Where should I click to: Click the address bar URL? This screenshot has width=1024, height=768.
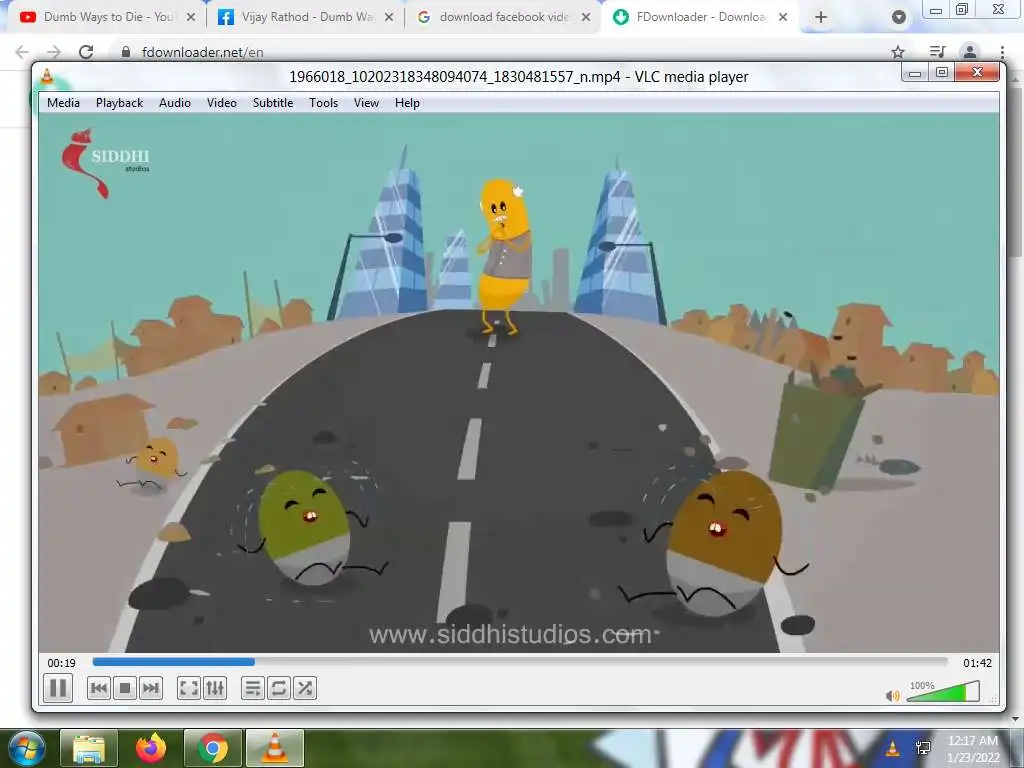point(202,52)
